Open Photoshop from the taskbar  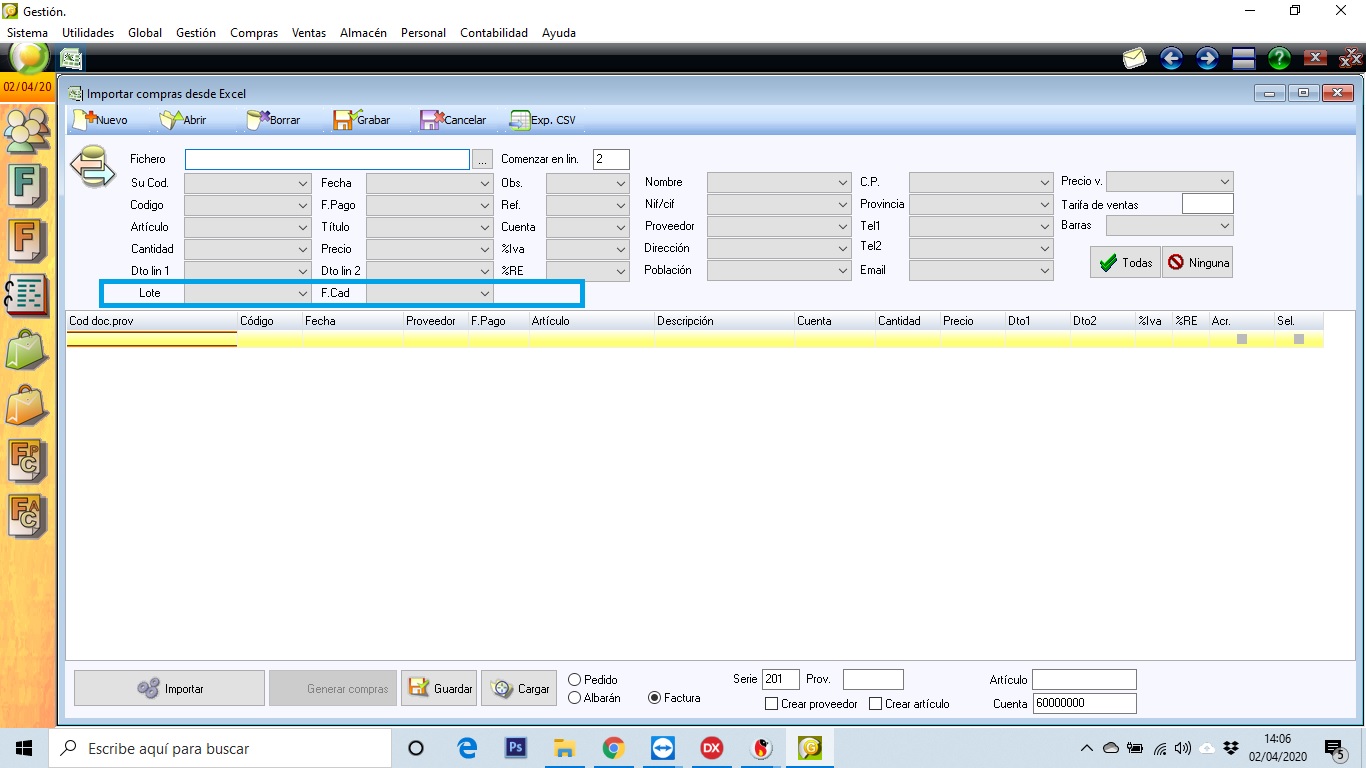coord(516,748)
